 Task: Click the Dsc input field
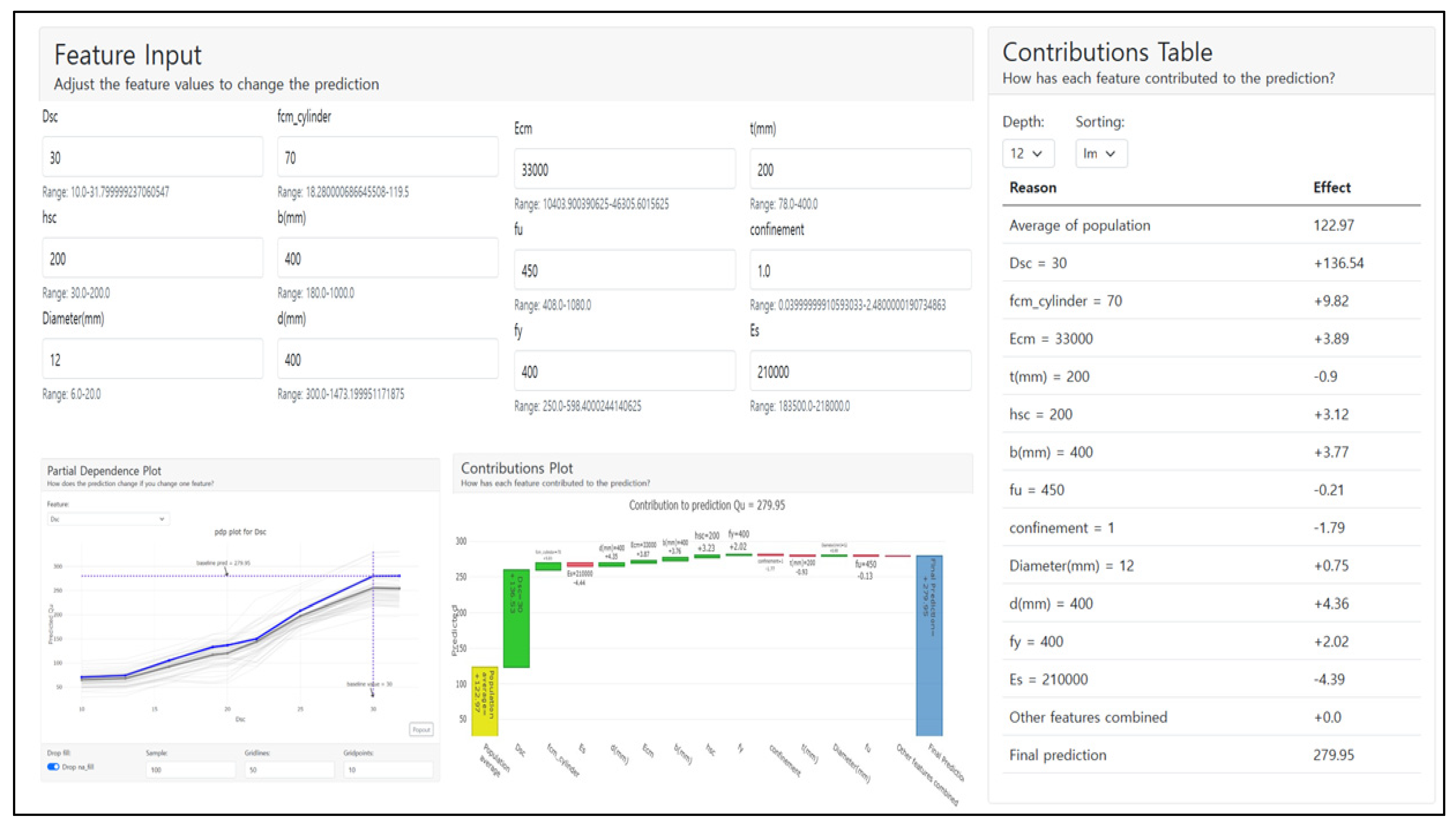(152, 158)
